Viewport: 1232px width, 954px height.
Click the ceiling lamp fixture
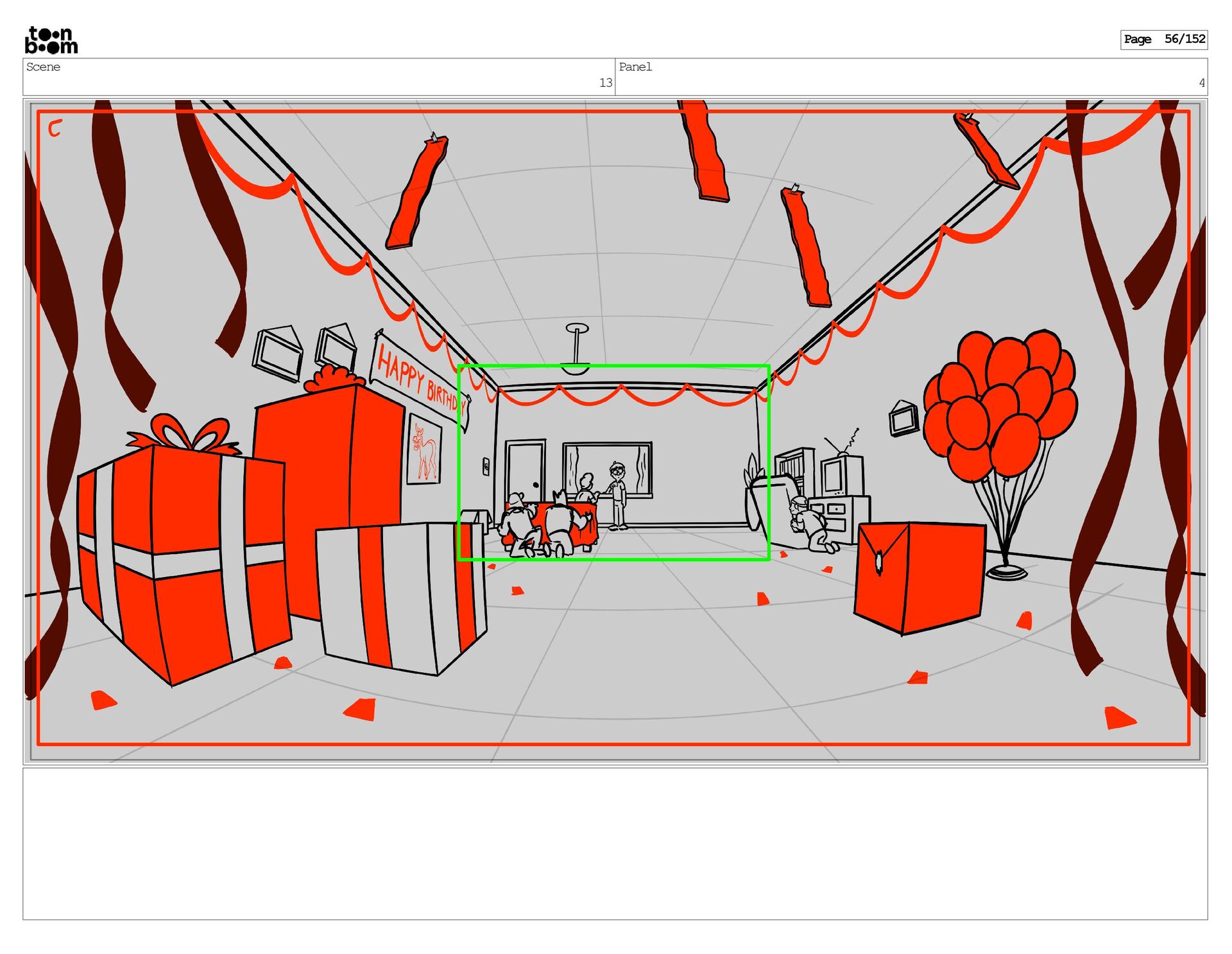576,350
